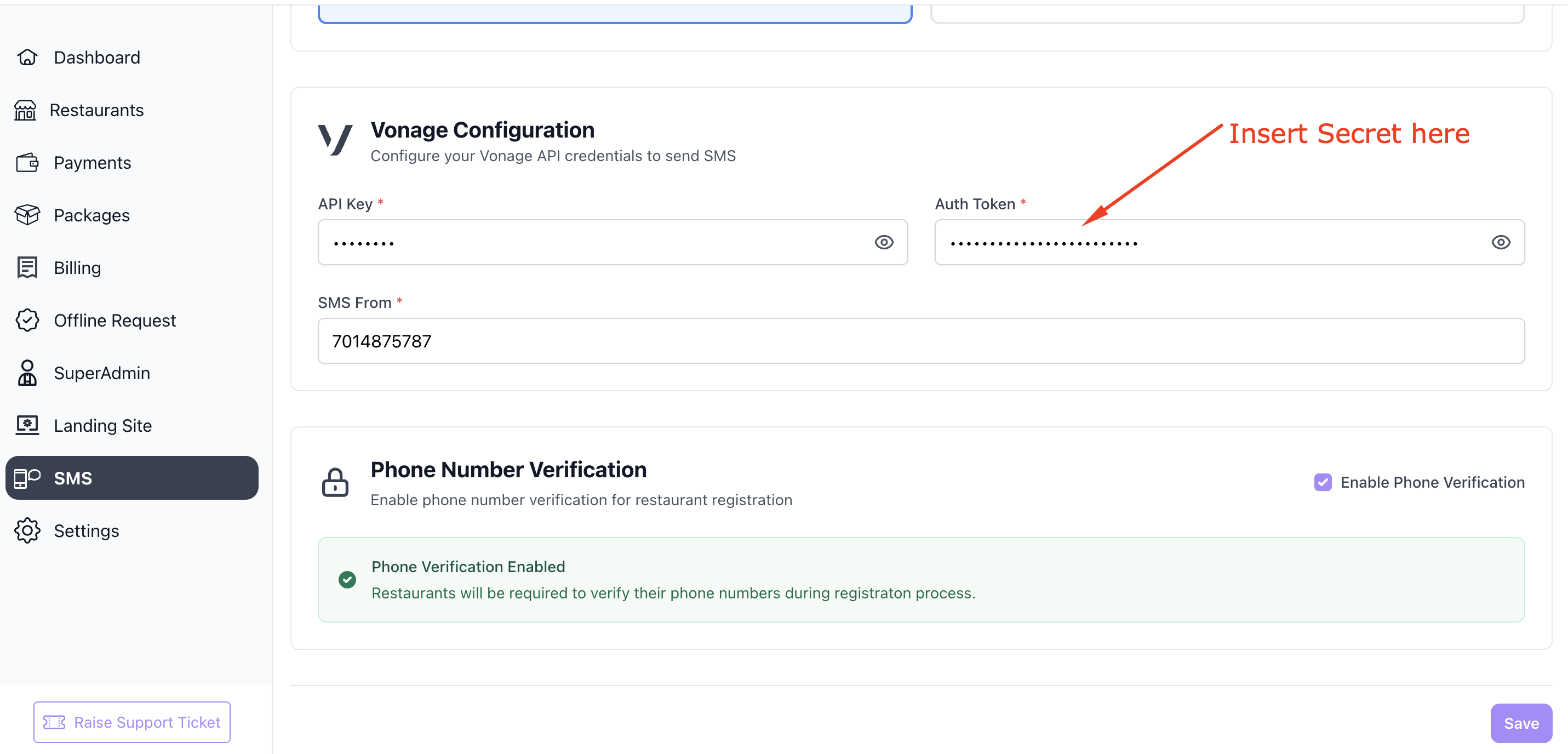Click the Phone Number Verification lock icon
This screenshot has height=754, width=1568.
[x=335, y=482]
